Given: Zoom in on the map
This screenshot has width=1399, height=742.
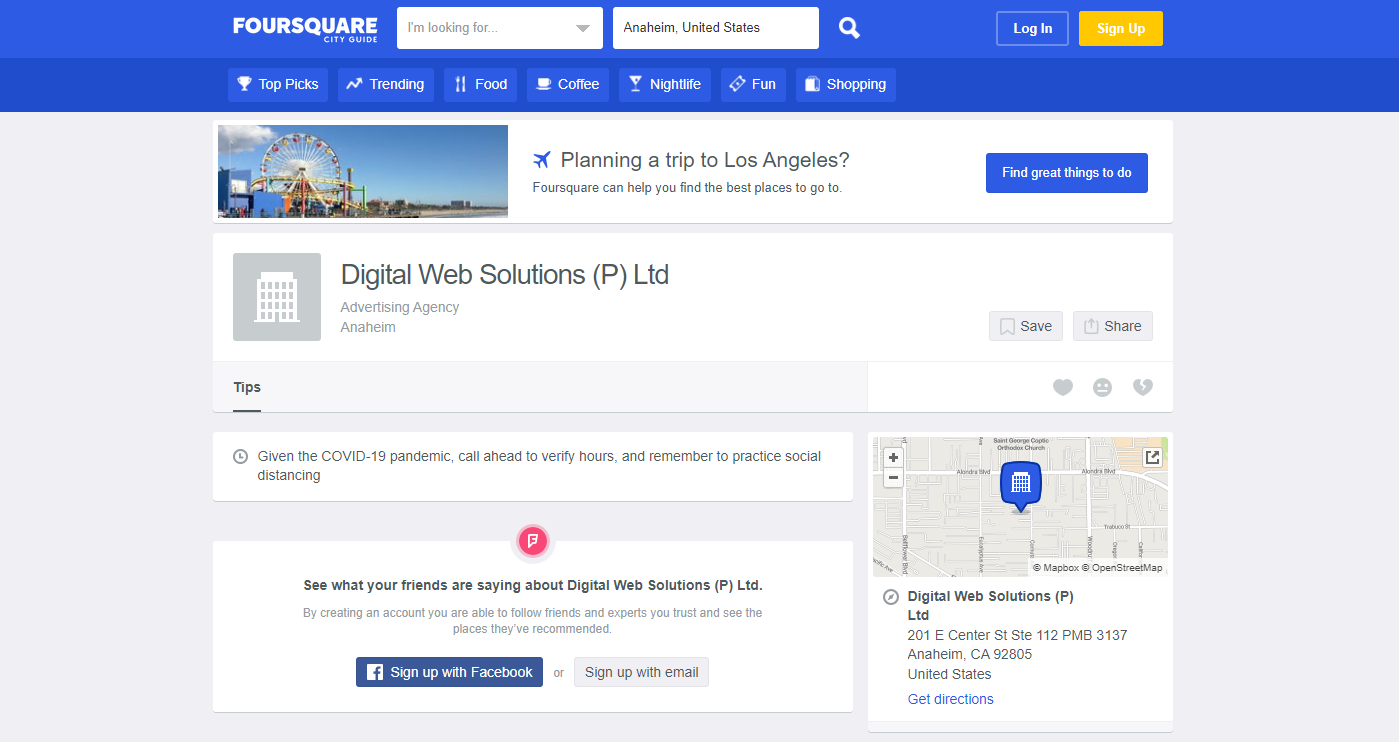Looking at the screenshot, I should point(893,458).
